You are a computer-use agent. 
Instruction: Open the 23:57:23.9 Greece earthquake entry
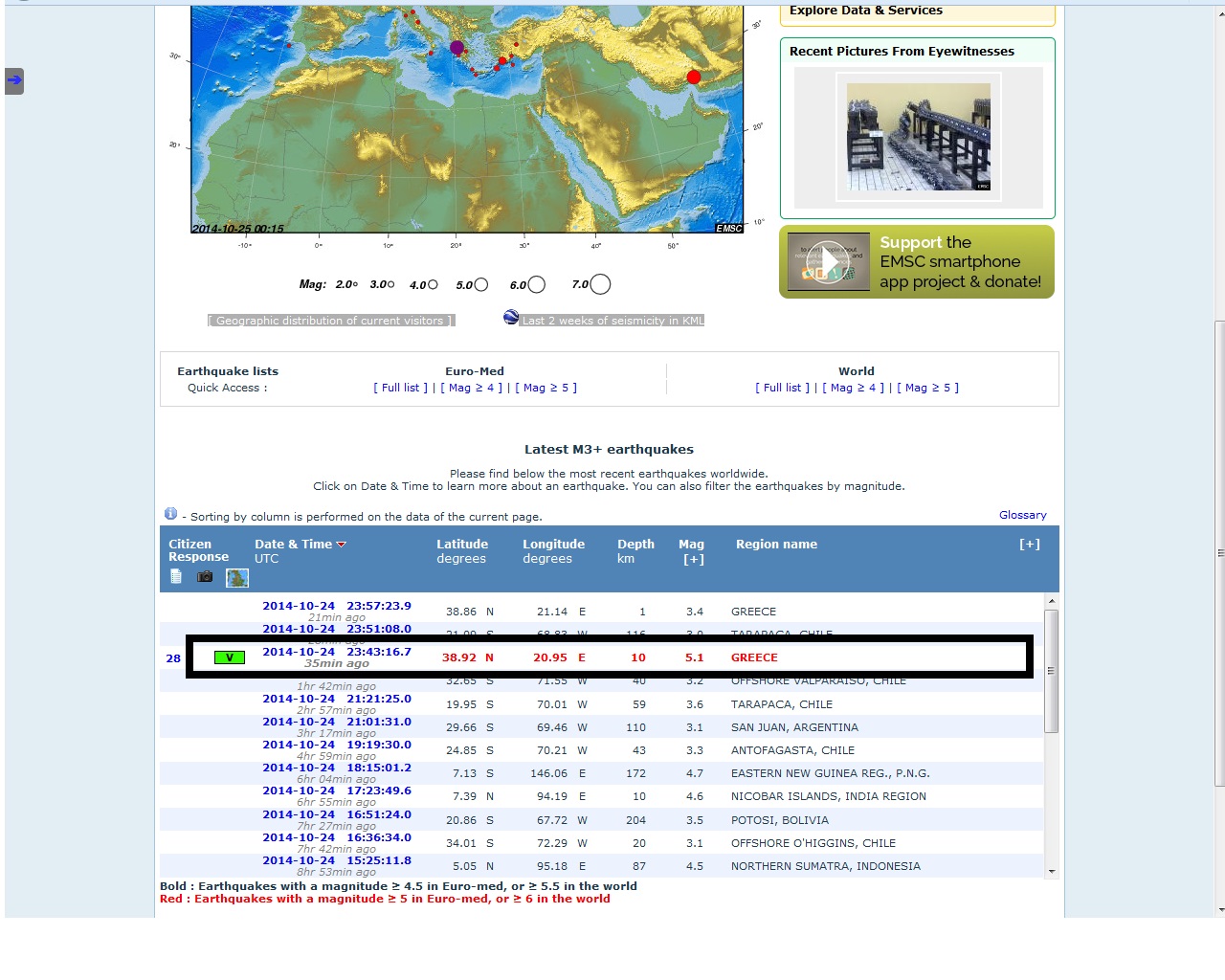pyautogui.click(x=336, y=606)
